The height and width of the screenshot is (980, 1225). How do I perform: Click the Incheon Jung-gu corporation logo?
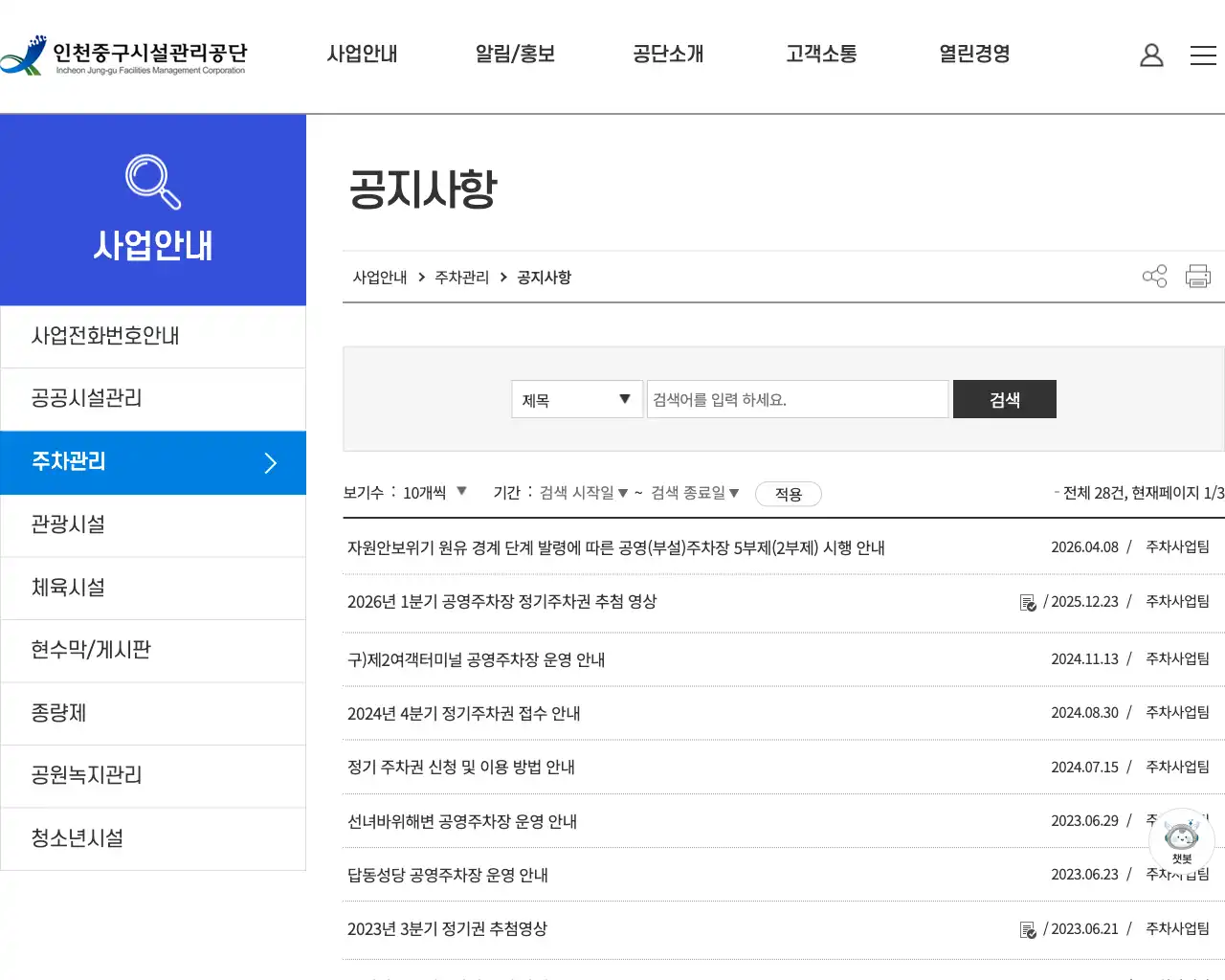point(124,56)
